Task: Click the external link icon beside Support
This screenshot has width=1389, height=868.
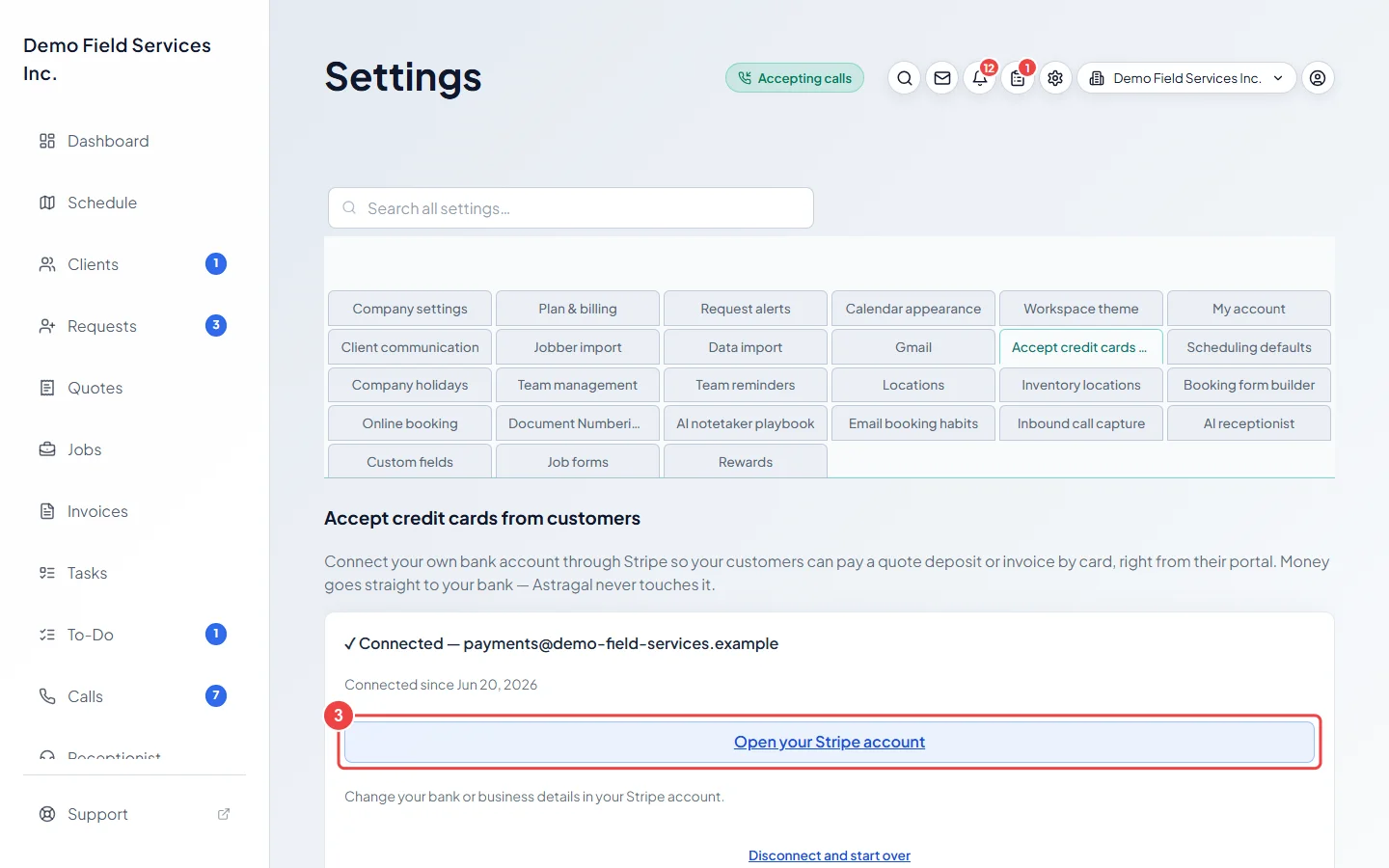Action: tap(224, 814)
